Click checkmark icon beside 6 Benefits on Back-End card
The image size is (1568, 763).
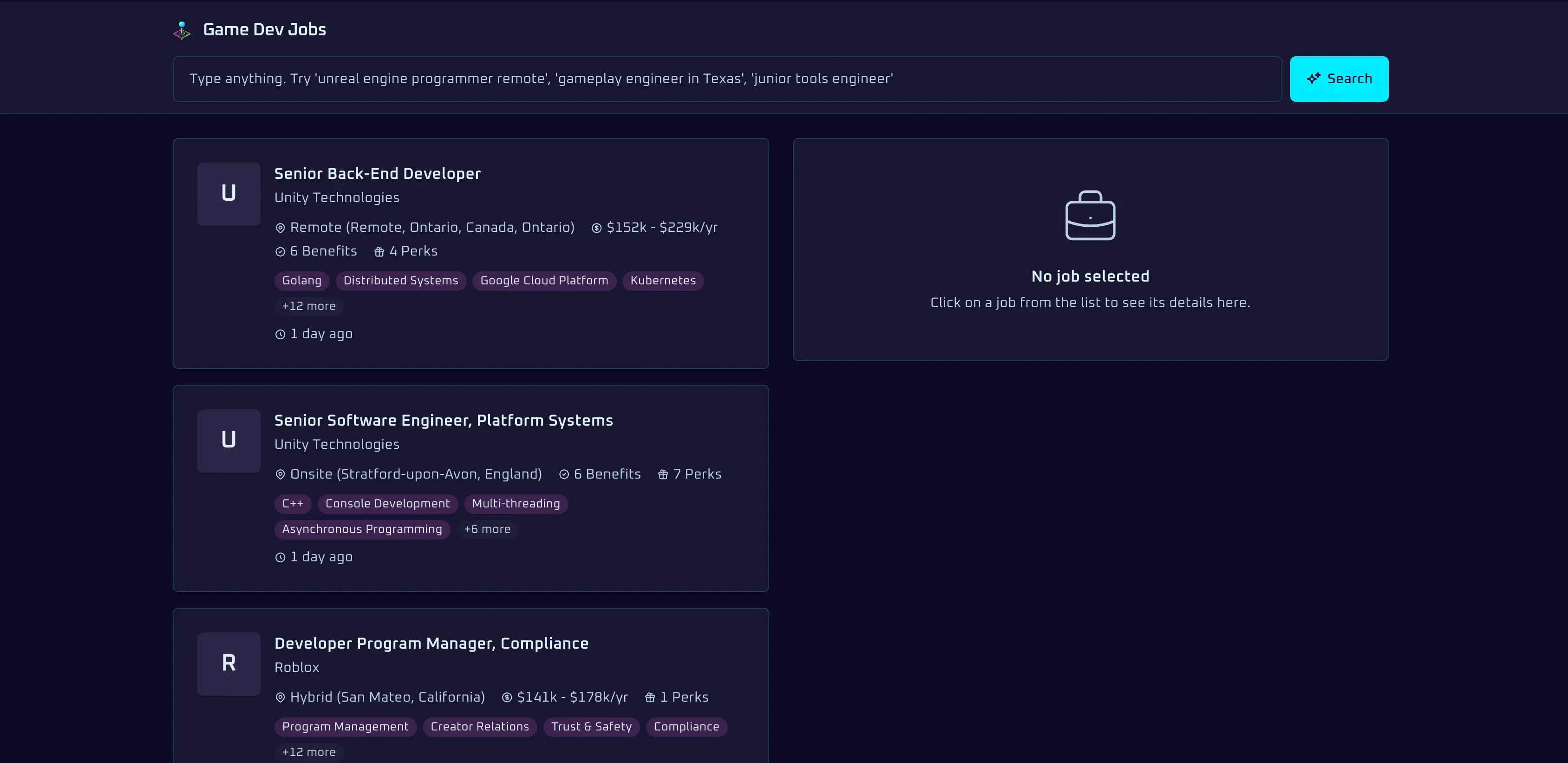(x=280, y=251)
